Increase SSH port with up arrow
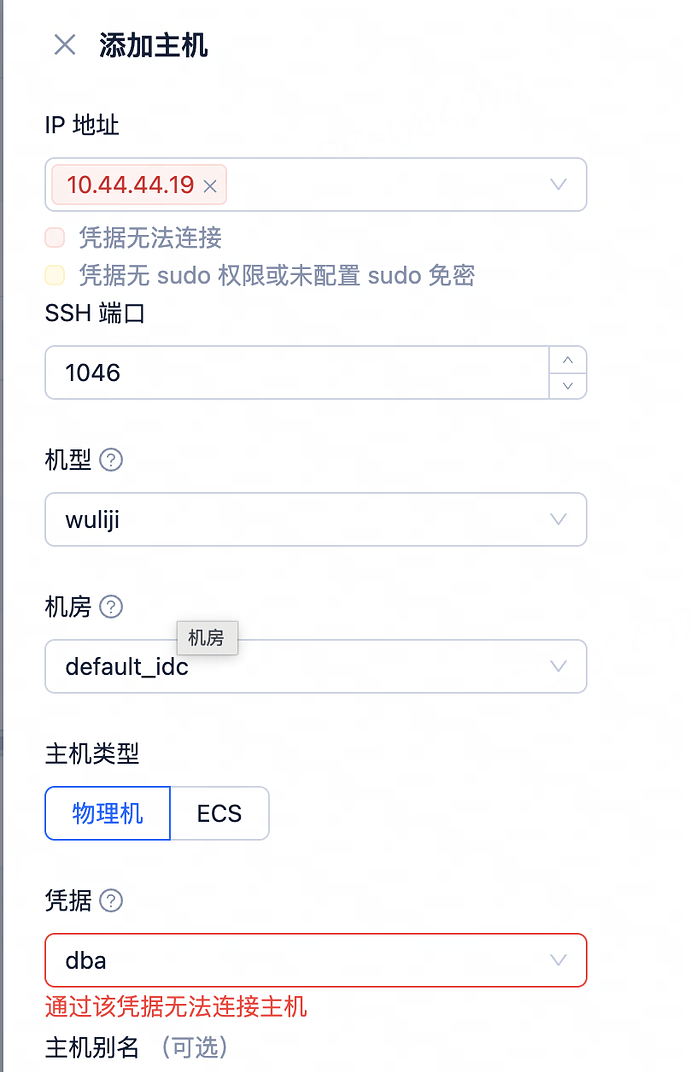690x1072 pixels. click(568, 360)
